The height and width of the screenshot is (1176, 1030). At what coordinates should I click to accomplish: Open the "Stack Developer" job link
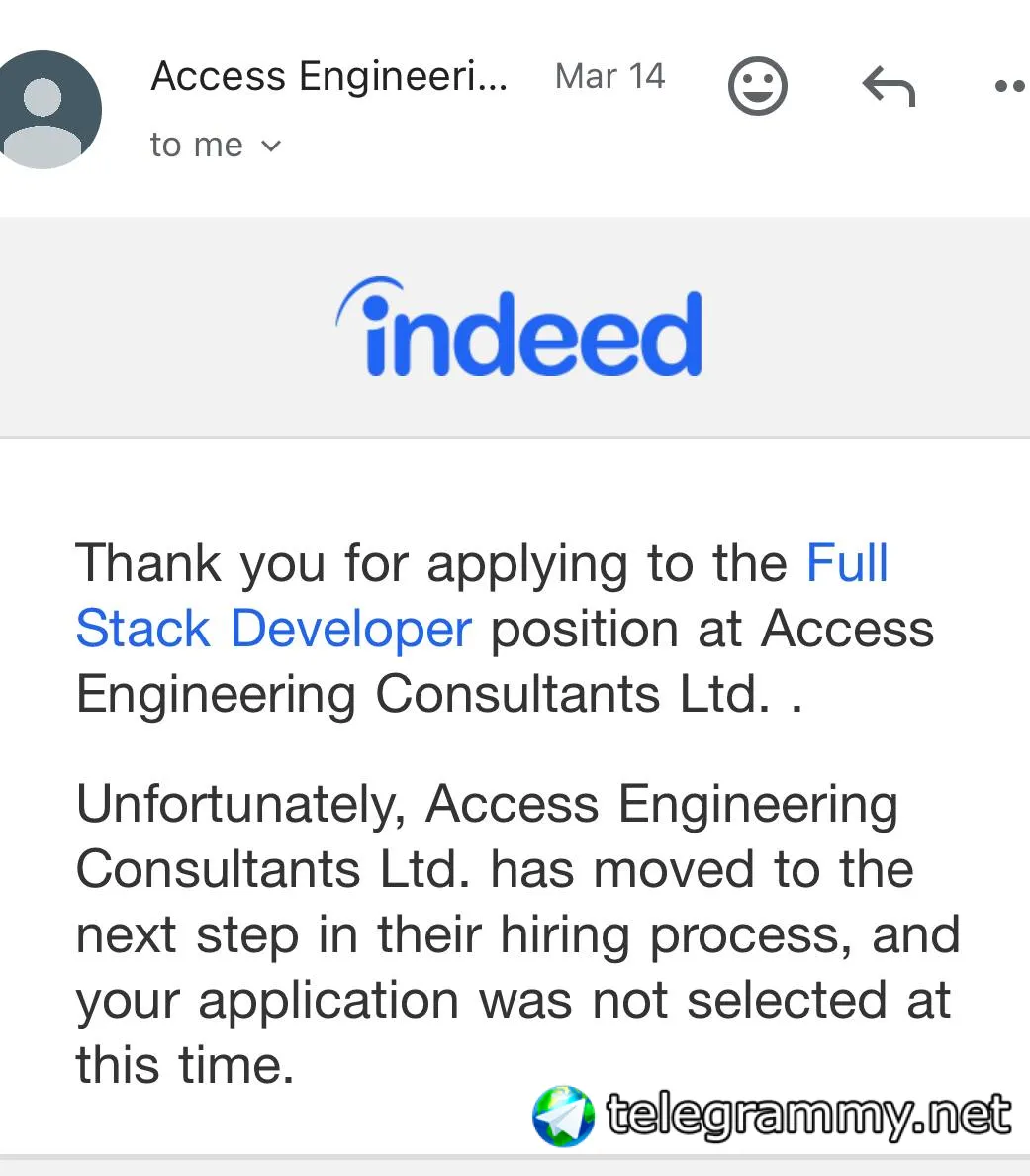pos(274,629)
